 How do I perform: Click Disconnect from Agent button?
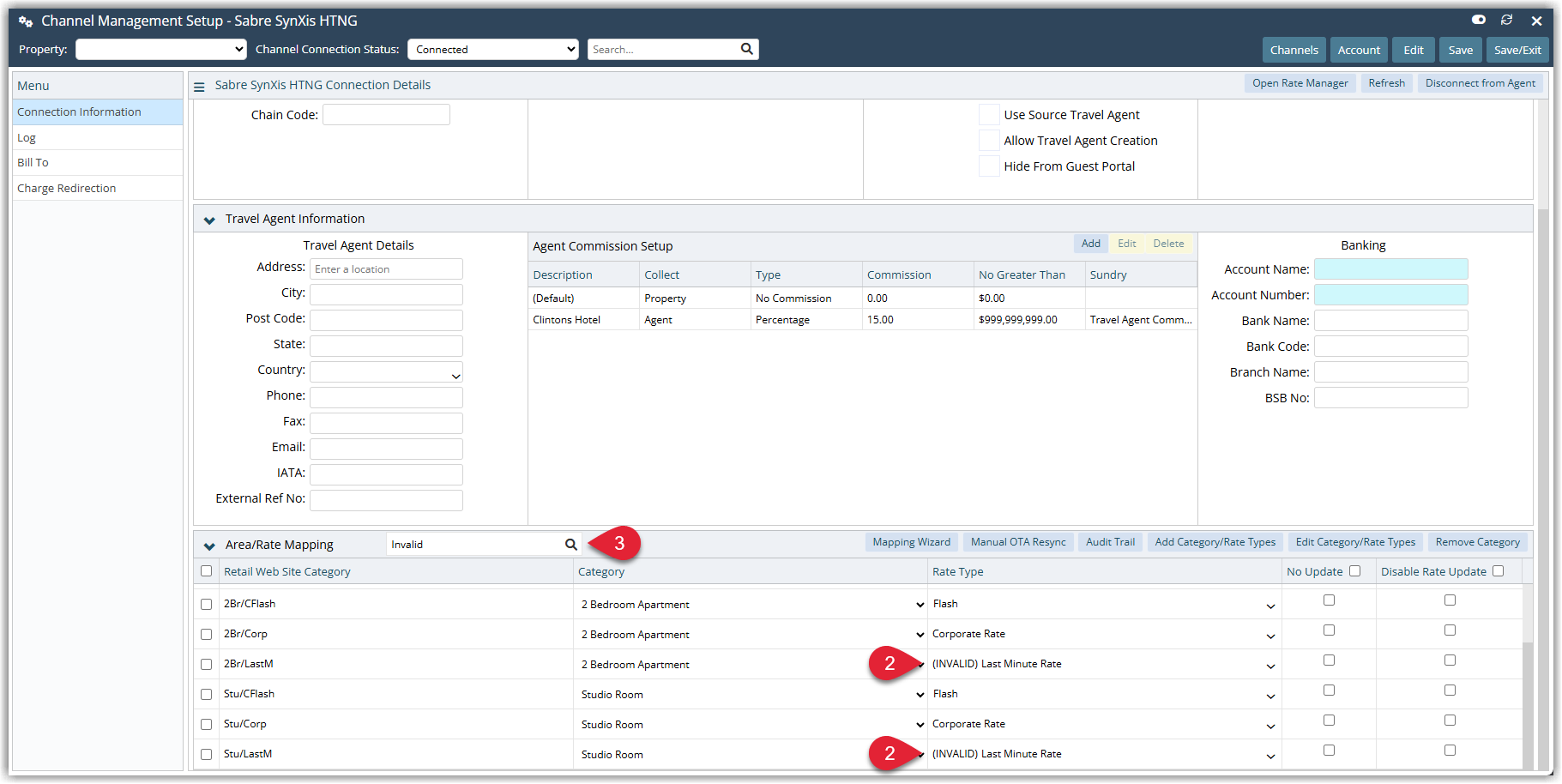1480,83
